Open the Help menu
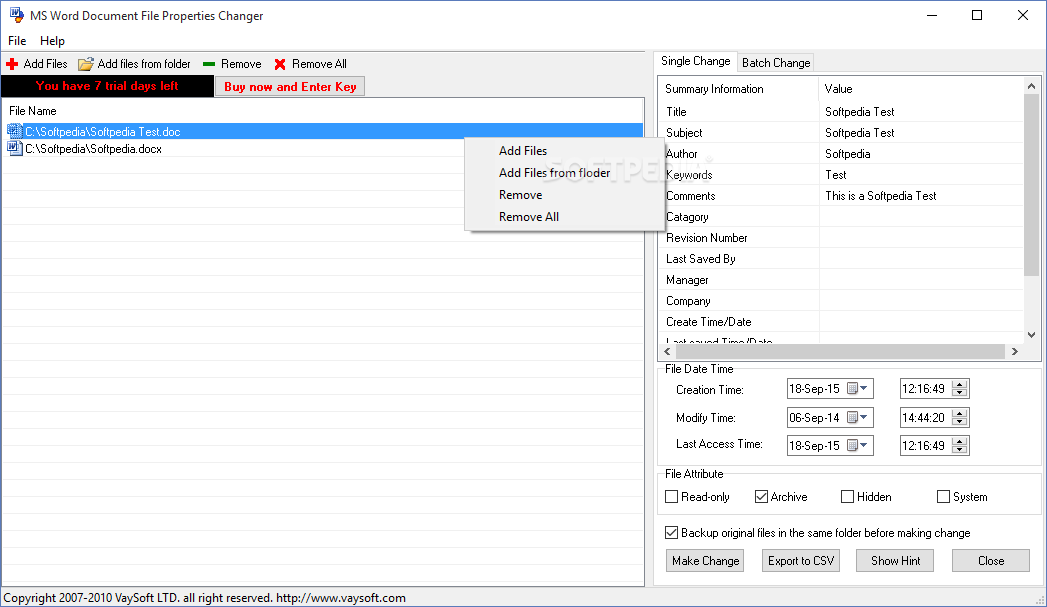Screen dimensions: 1047x607 click(x=52, y=41)
